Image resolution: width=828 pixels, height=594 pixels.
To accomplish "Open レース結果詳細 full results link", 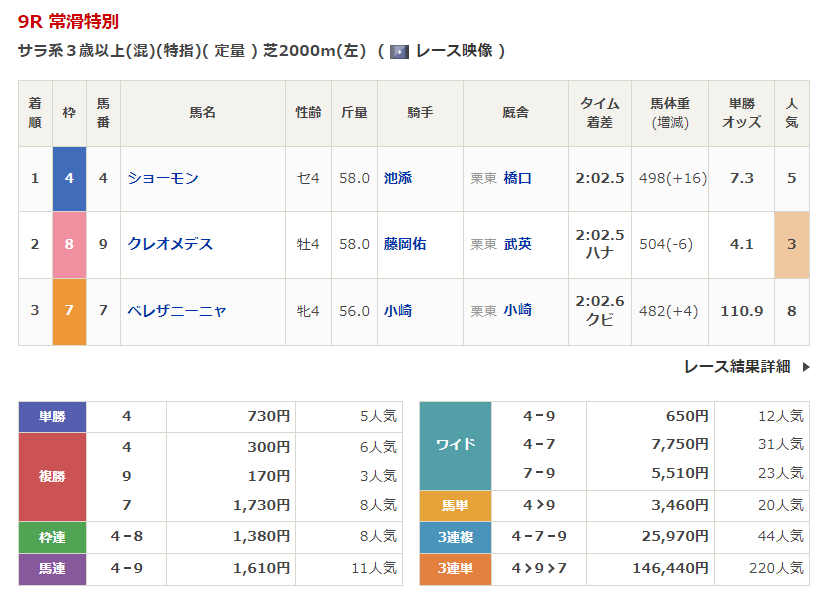I will tap(736, 367).
